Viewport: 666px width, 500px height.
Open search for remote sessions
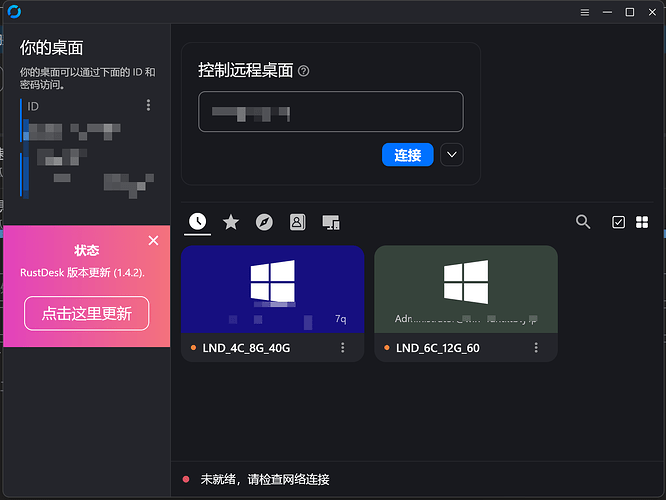tap(583, 222)
